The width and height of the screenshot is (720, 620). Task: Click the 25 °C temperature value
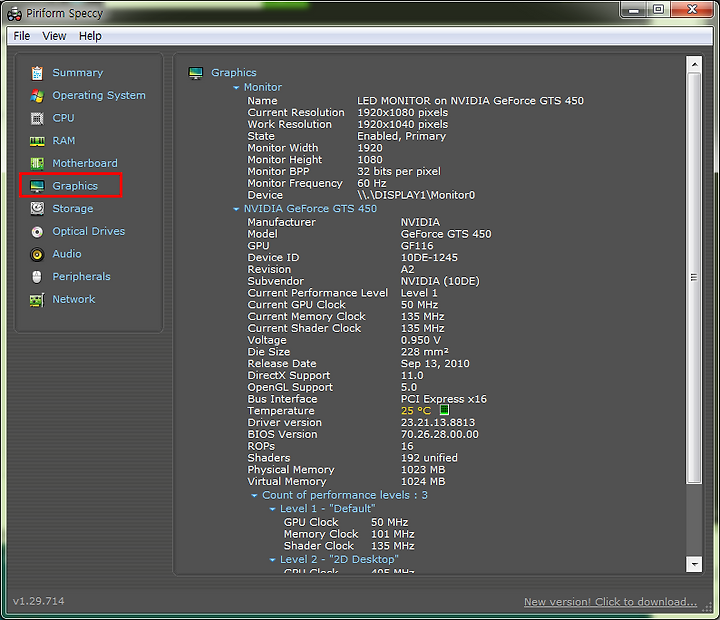click(416, 411)
